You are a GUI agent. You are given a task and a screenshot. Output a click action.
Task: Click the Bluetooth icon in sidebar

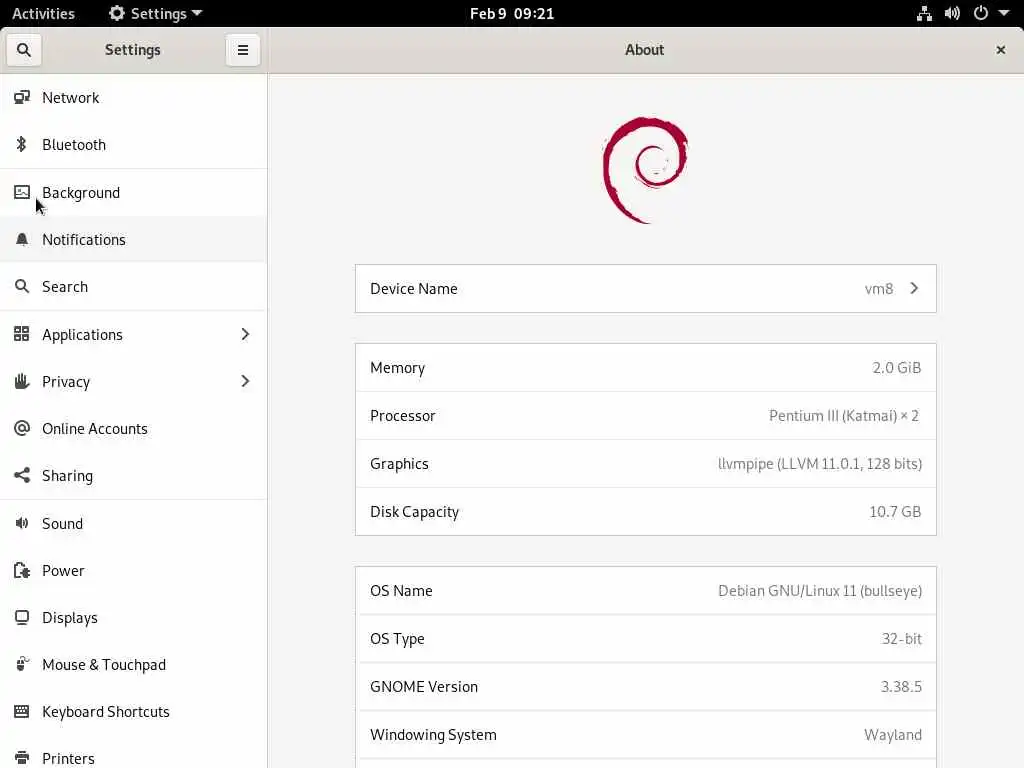tap(22, 144)
